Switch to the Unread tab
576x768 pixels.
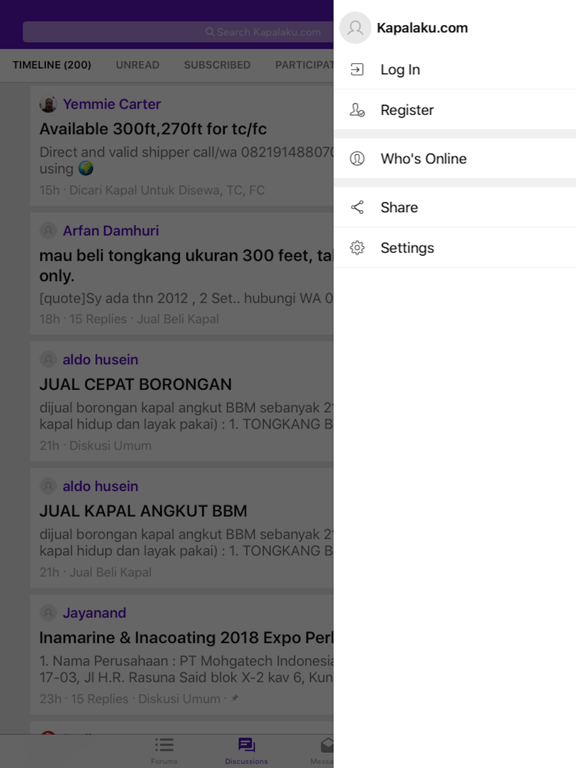138,65
